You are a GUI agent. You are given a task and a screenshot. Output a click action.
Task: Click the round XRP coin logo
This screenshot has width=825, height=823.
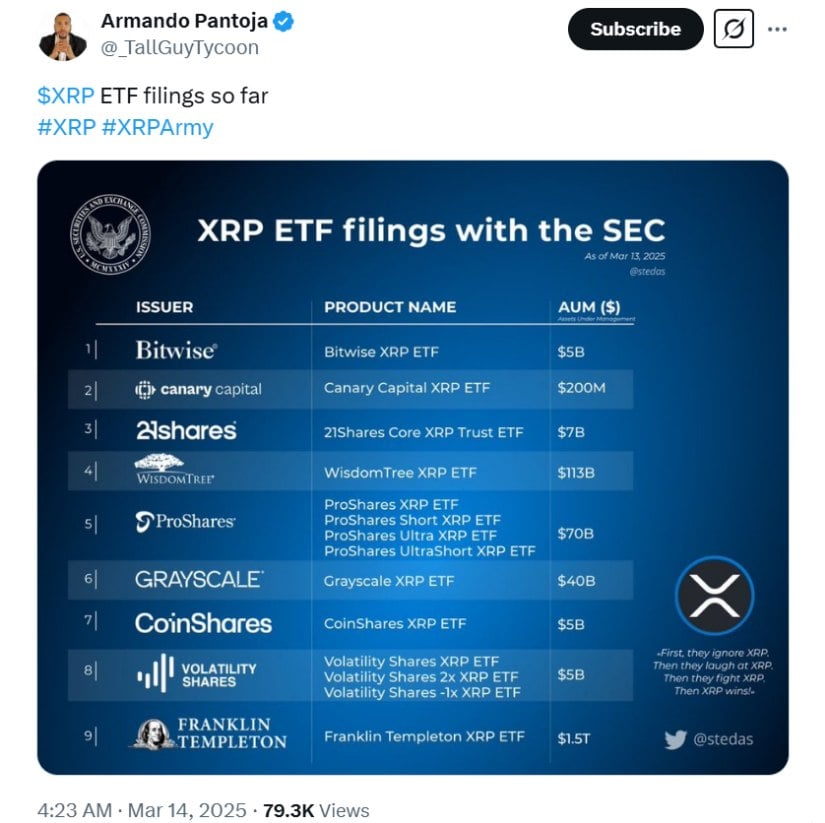pos(714,595)
